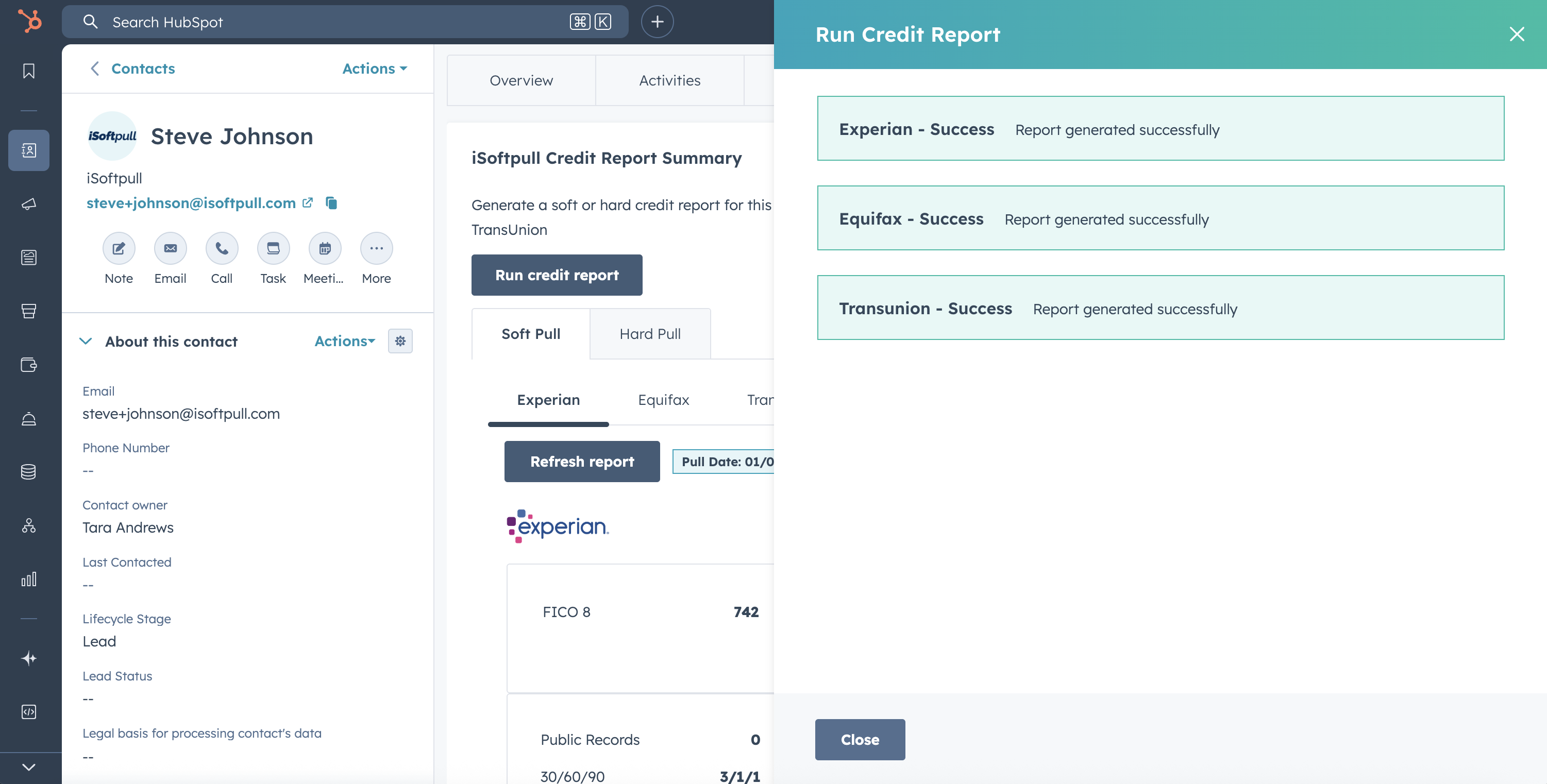
Task: Open steve+johnson@isoftpull.com email link
Action: point(191,203)
